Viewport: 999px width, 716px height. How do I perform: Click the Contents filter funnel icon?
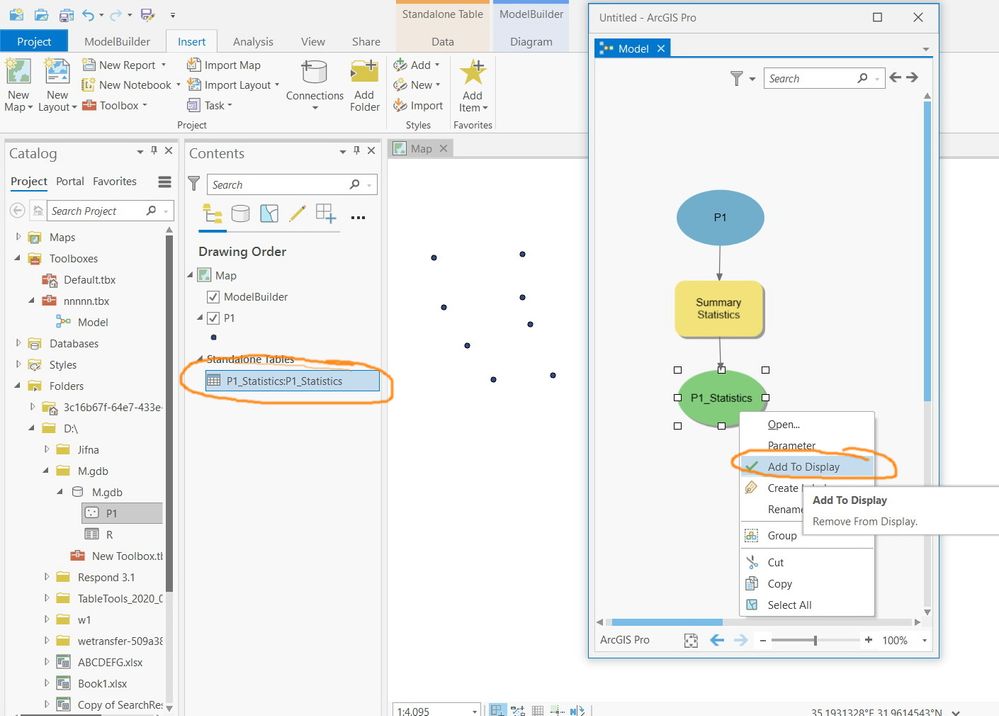(194, 183)
